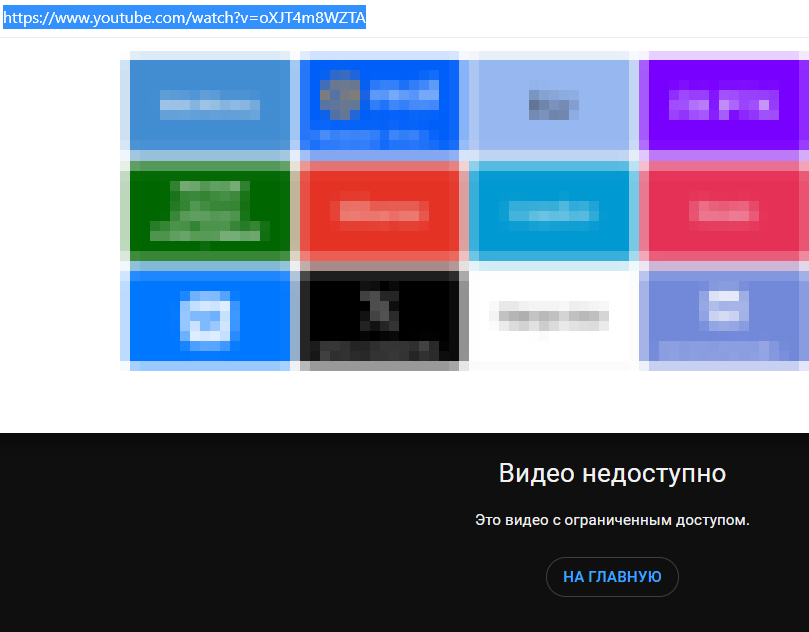This screenshot has width=809, height=632.
Task: Click the highlighted YouTube URL in the address bar
Action: point(185,17)
